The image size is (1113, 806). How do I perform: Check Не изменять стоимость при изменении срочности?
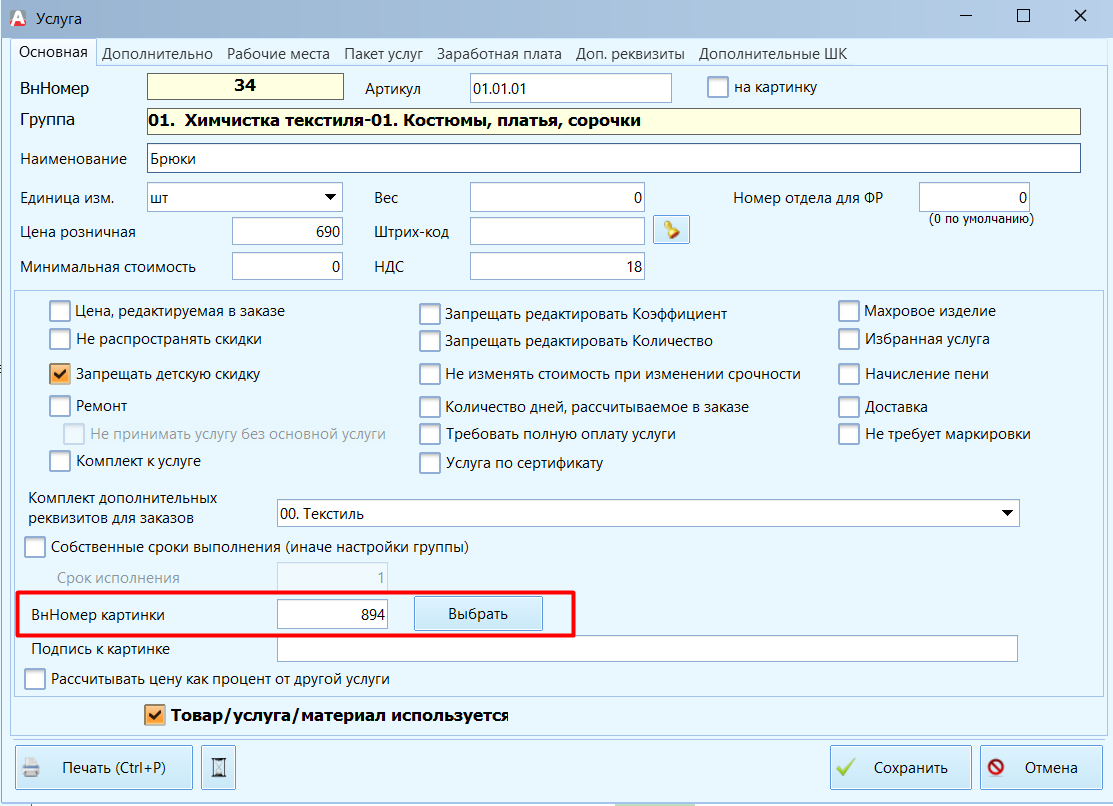tap(429, 374)
